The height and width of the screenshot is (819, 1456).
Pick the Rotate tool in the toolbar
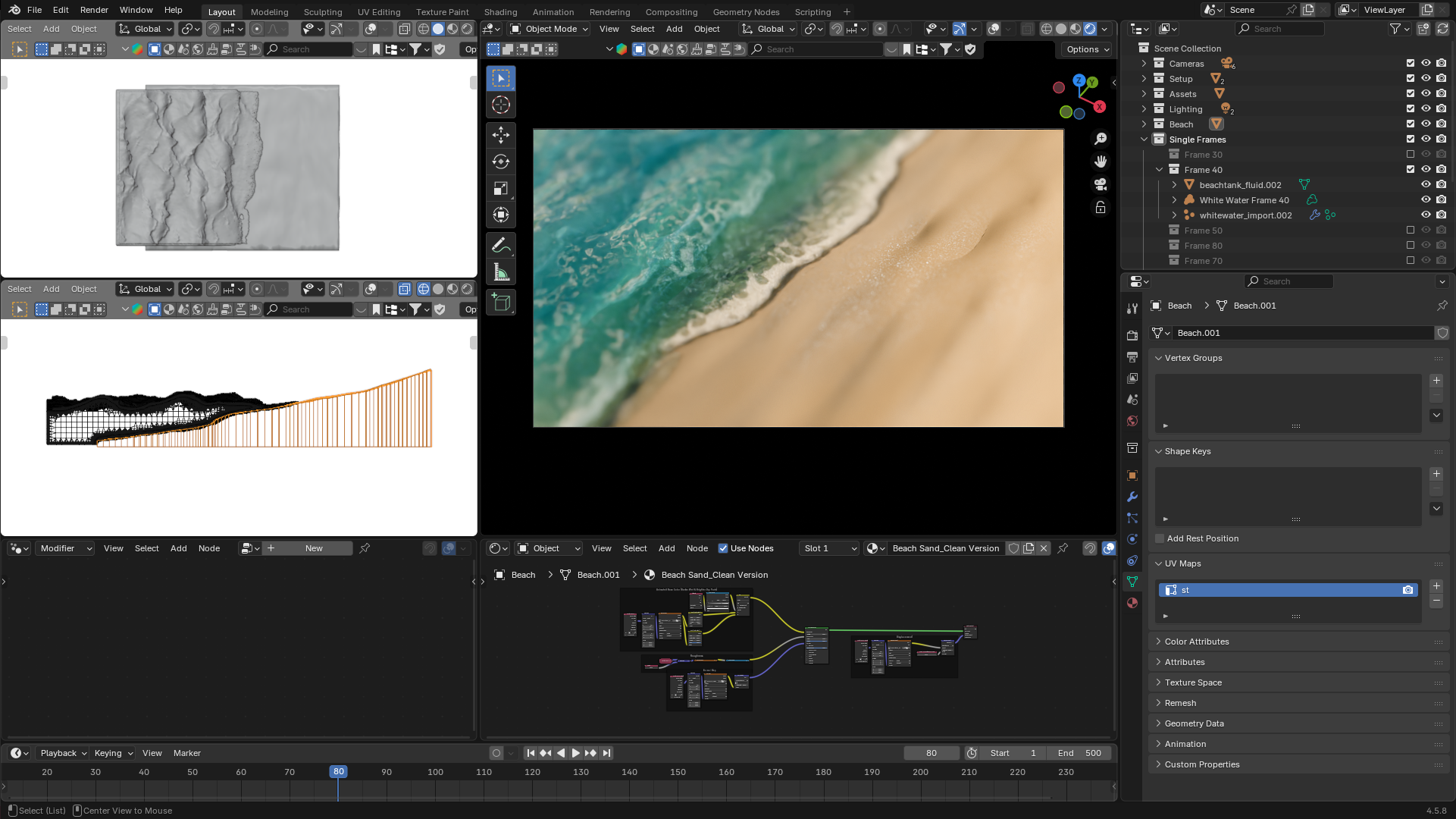pyautogui.click(x=501, y=162)
